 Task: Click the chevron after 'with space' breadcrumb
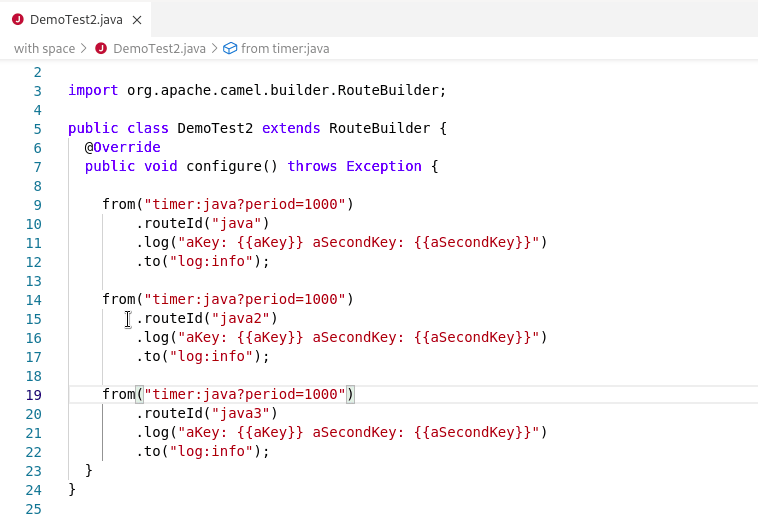pyautogui.click(x=84, y=48)
